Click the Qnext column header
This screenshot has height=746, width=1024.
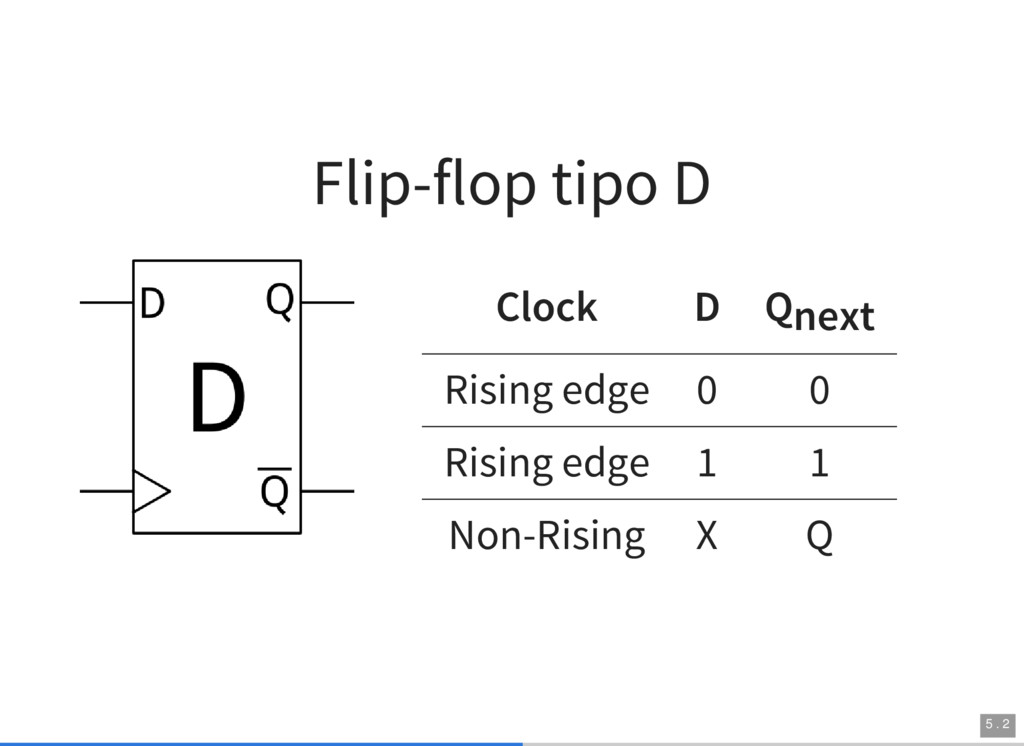pyautogui.click(x=820, y=312)
